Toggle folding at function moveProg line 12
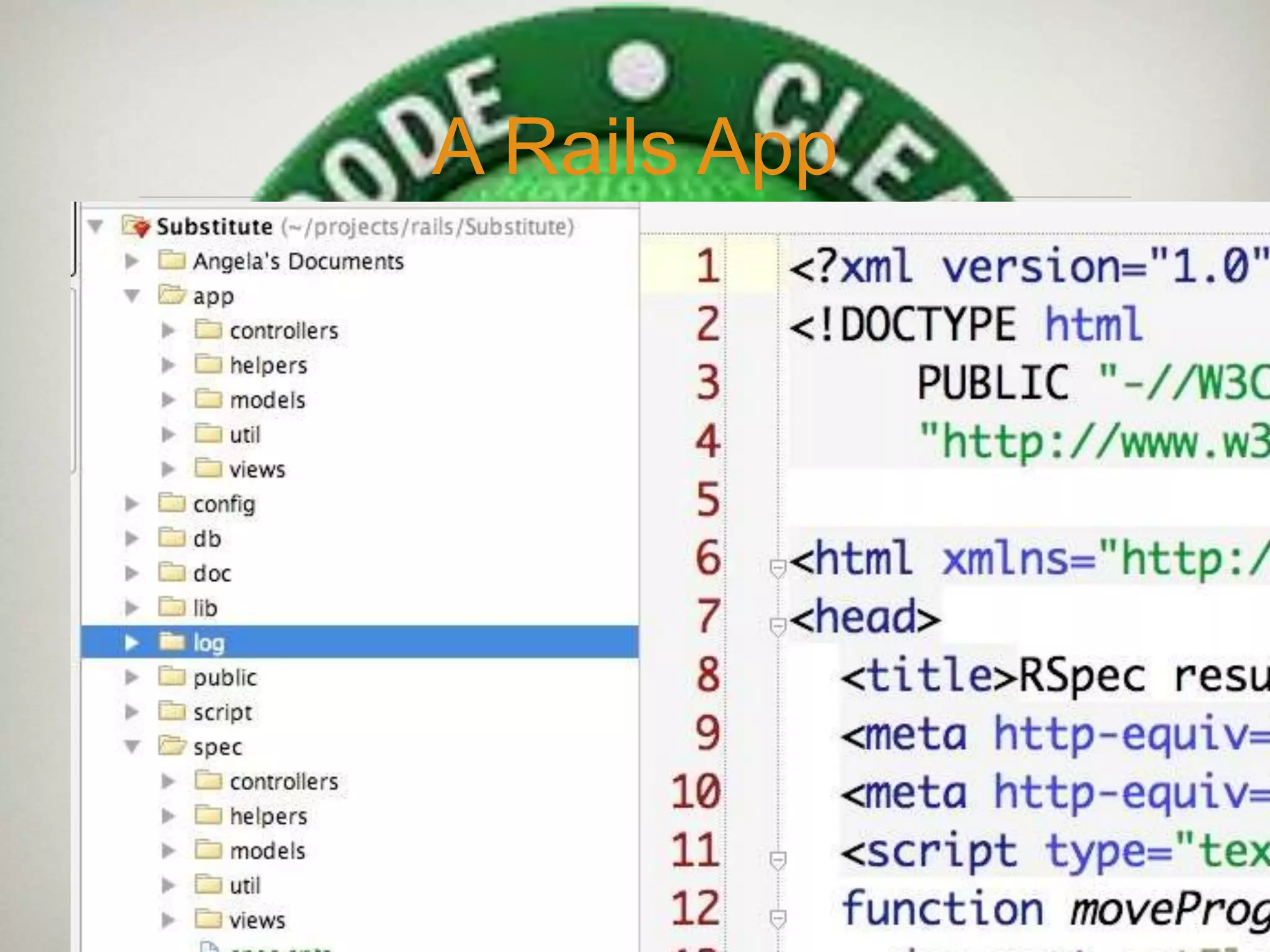 (778, 918)
